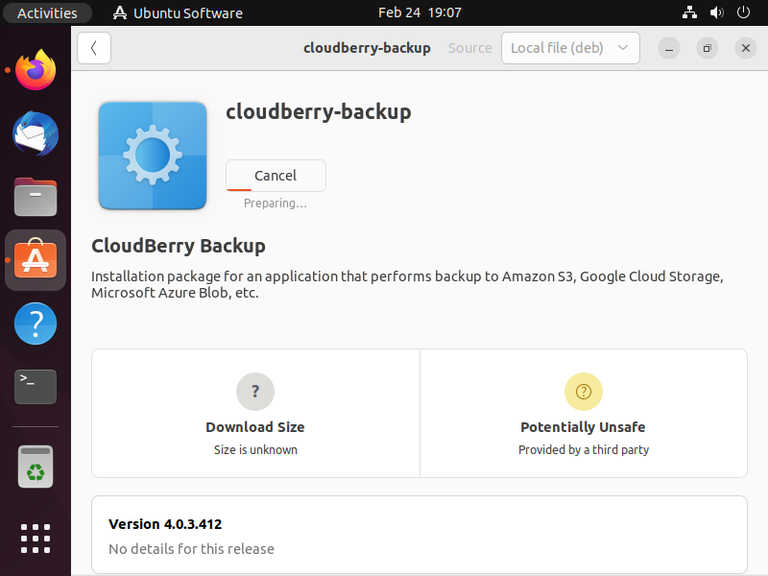Click the volume speaker icon in top bar
768x576 pixels.
(x=716, y=13)
